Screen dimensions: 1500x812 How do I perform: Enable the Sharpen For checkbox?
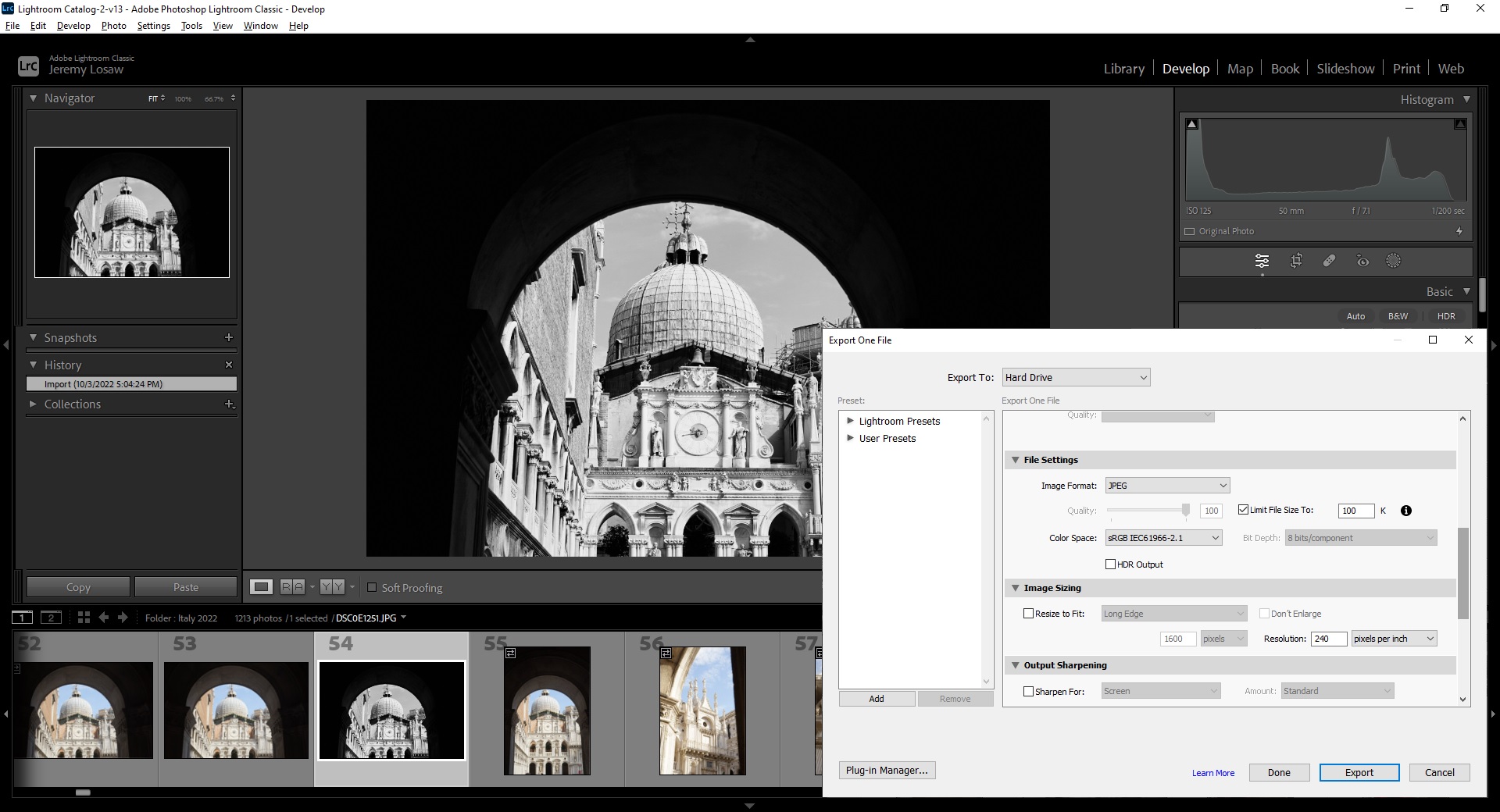pos(1028,691)
